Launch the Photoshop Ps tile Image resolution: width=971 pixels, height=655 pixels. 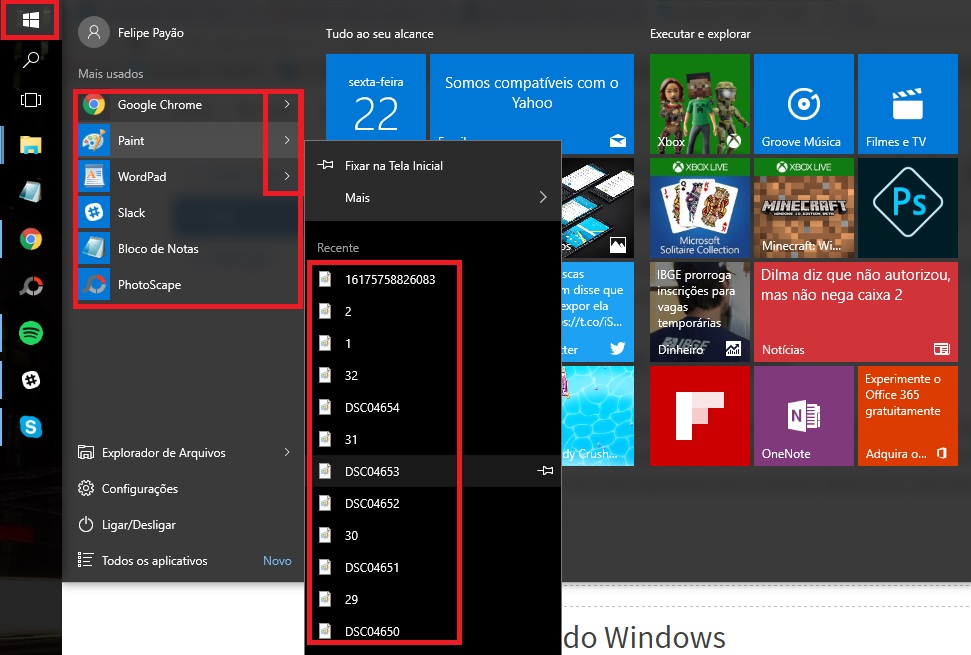[x=908, y=207]
